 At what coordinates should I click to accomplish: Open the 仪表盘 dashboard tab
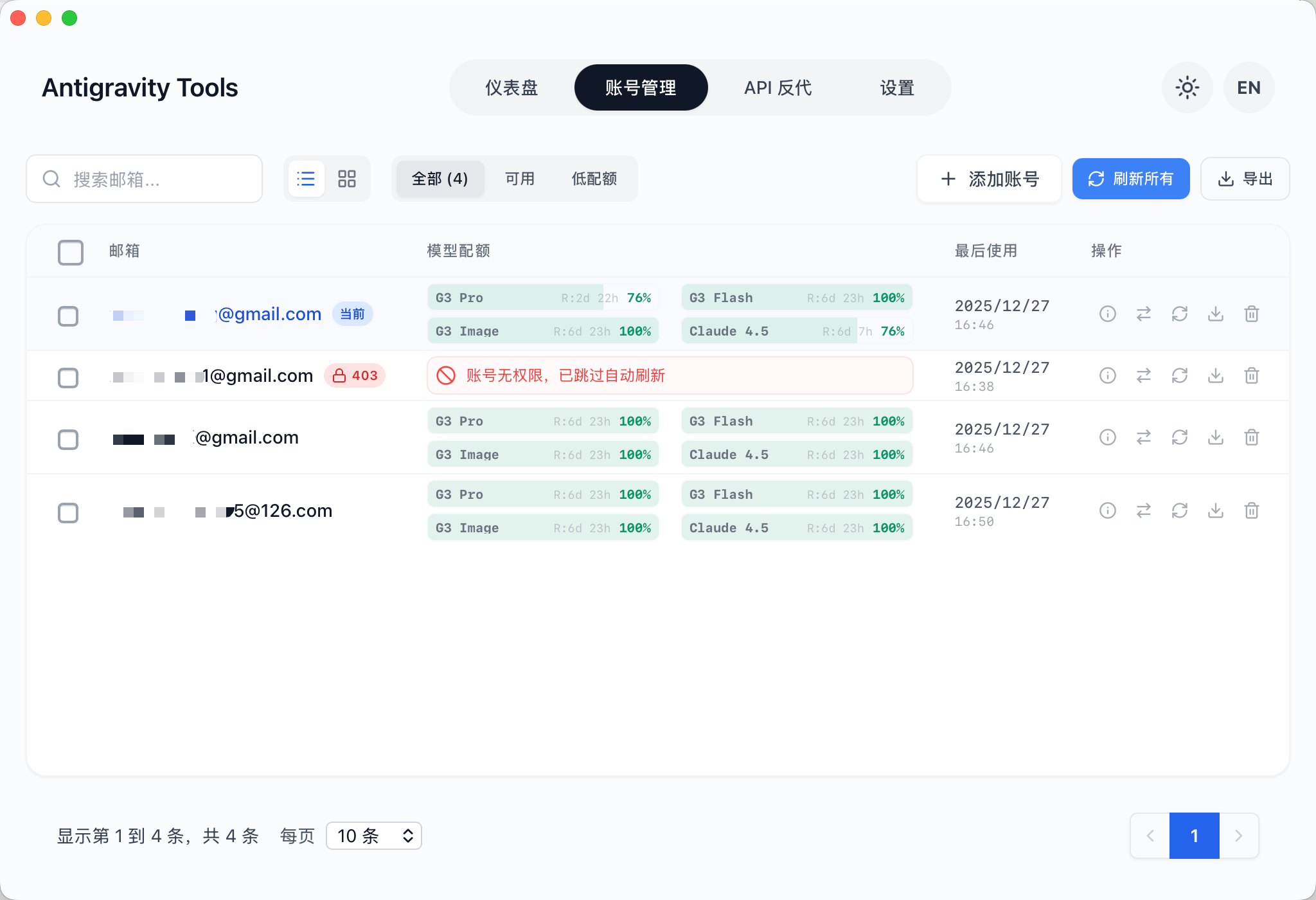511,87
